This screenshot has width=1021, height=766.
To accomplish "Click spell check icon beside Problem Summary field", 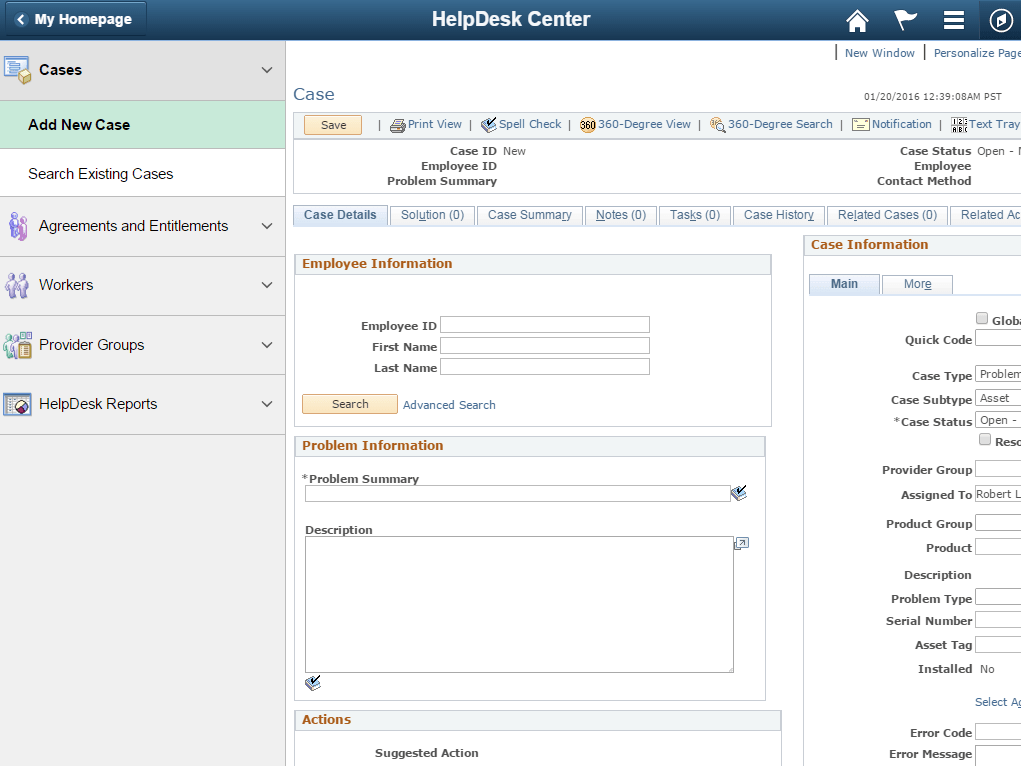I will [x=739, y=492].
